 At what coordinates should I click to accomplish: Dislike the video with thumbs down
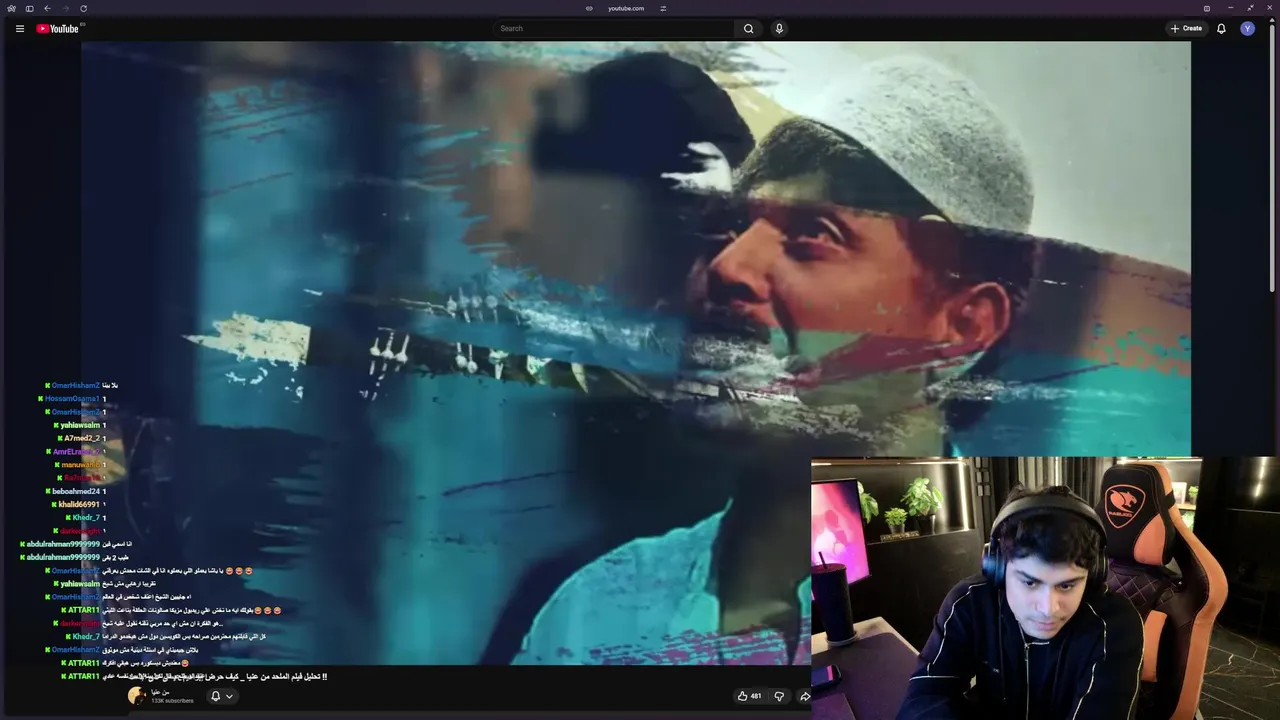[779, 696]
